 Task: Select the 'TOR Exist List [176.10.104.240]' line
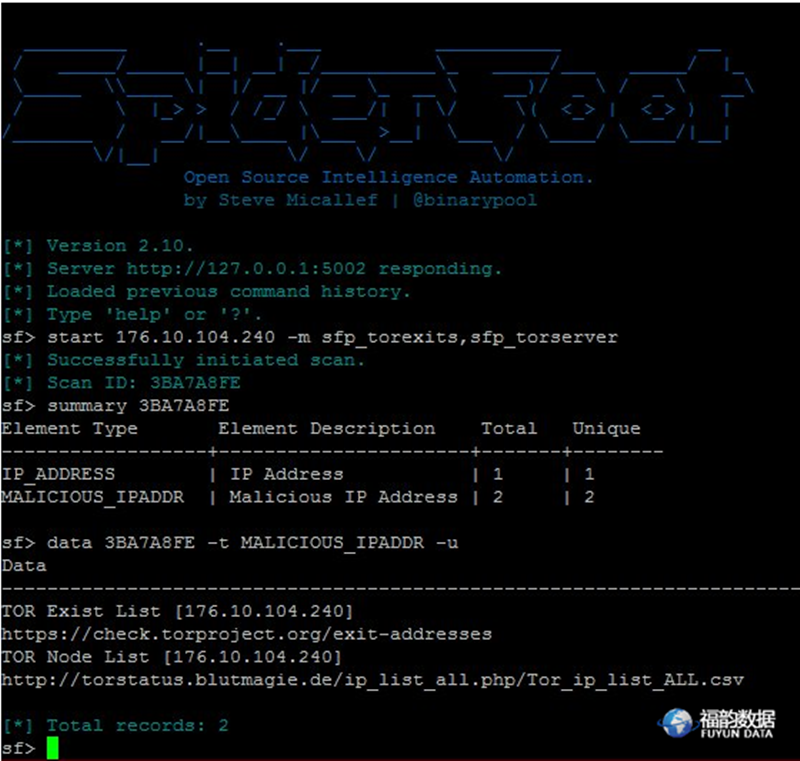(x=177, y=612)
